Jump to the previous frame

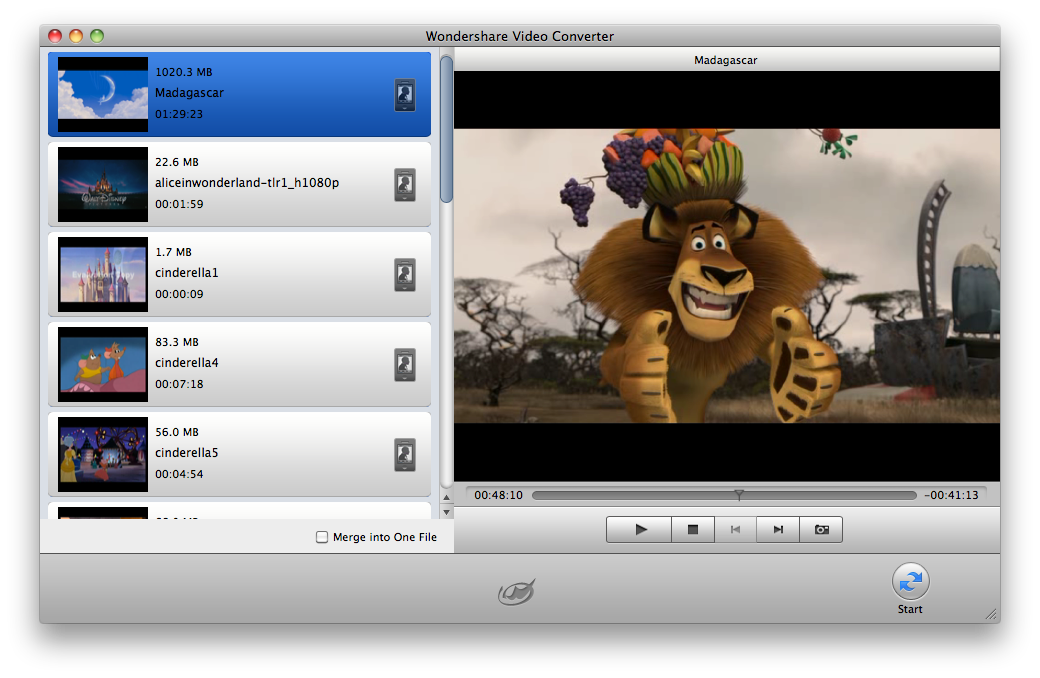click(x=735, y=529)
